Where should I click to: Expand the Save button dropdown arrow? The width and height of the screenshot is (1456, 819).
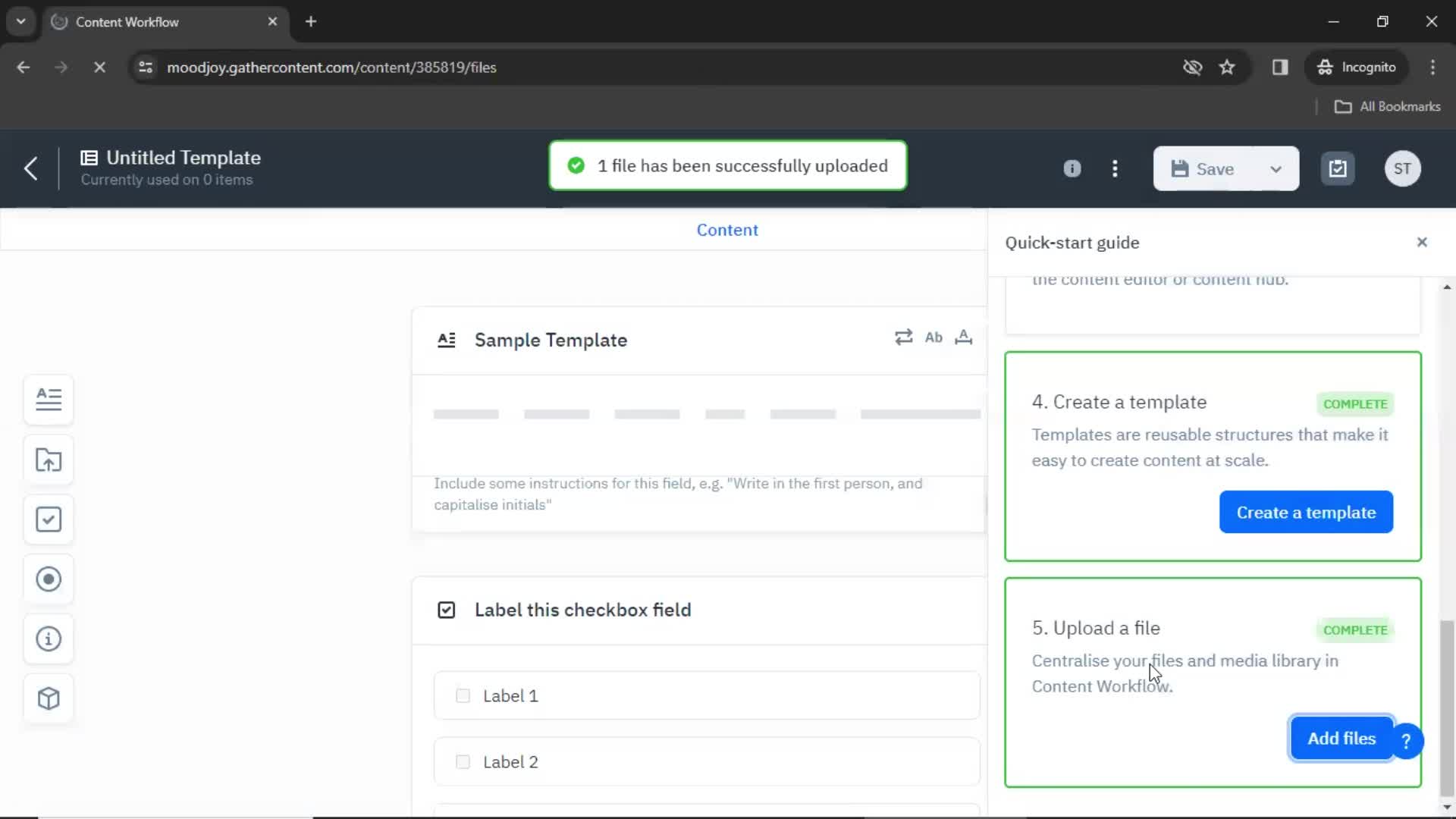pos(1278,169)
